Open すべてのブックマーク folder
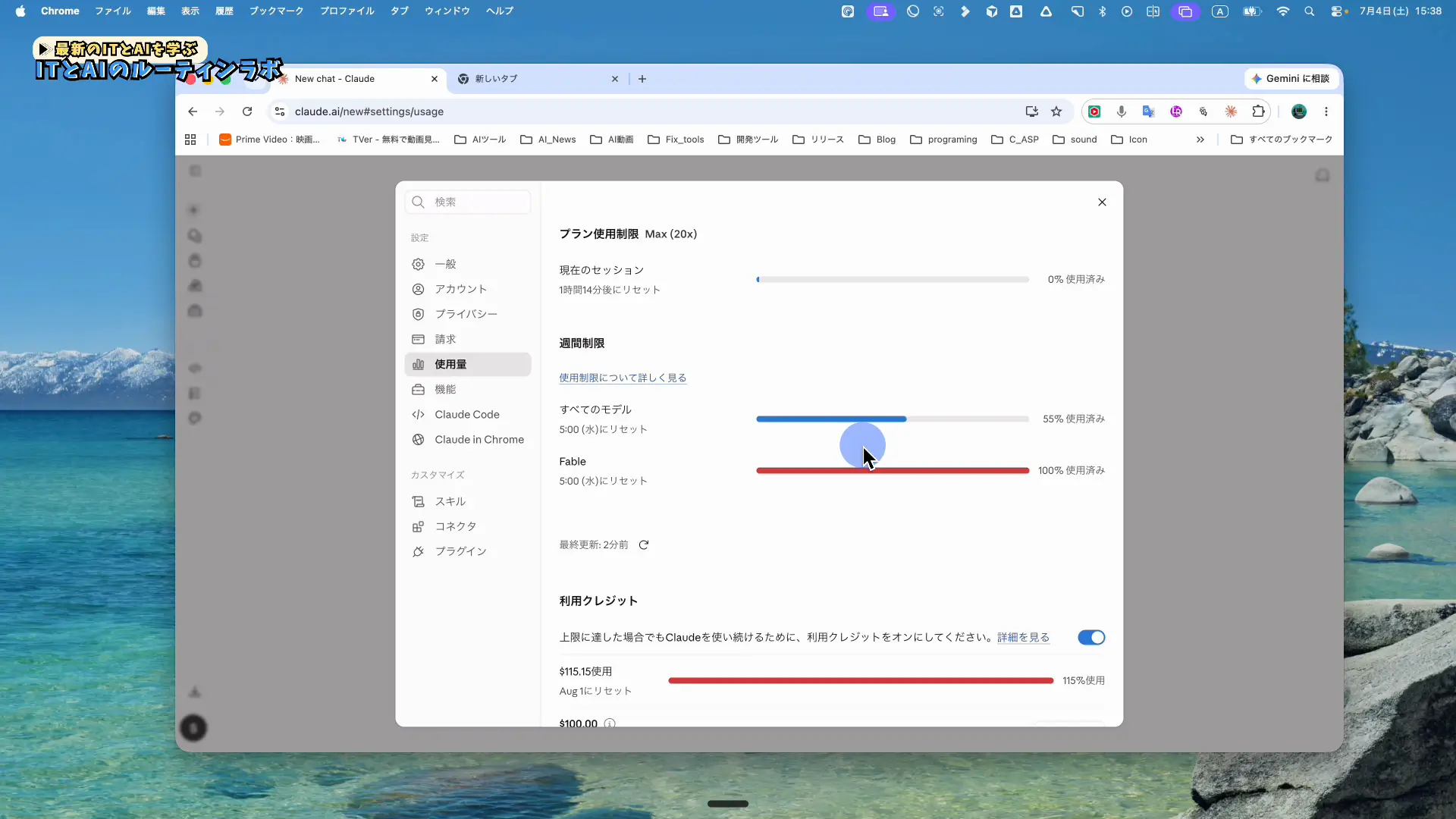 coord(1282,140)
